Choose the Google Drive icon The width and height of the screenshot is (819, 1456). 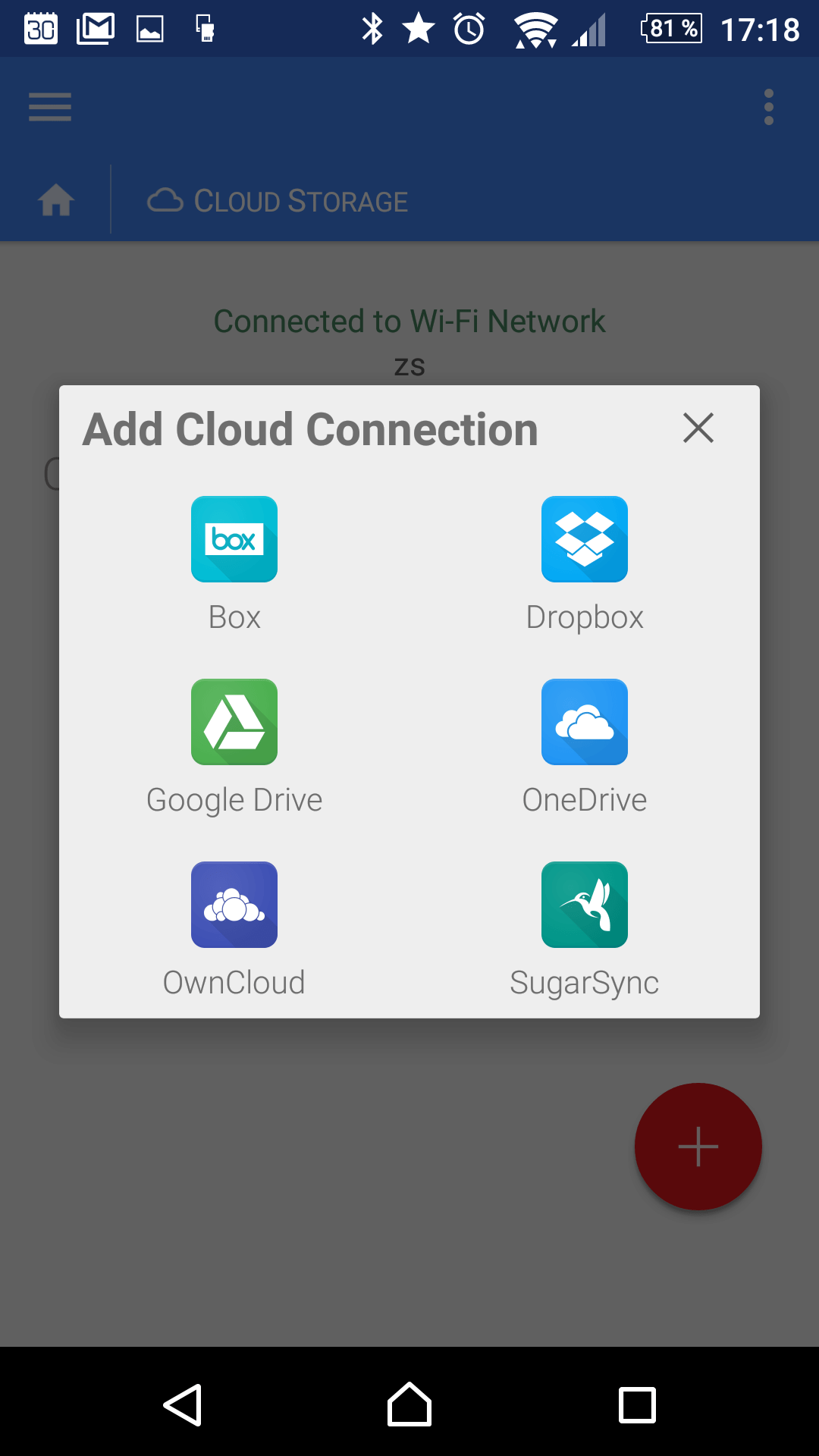coord(234,722)
